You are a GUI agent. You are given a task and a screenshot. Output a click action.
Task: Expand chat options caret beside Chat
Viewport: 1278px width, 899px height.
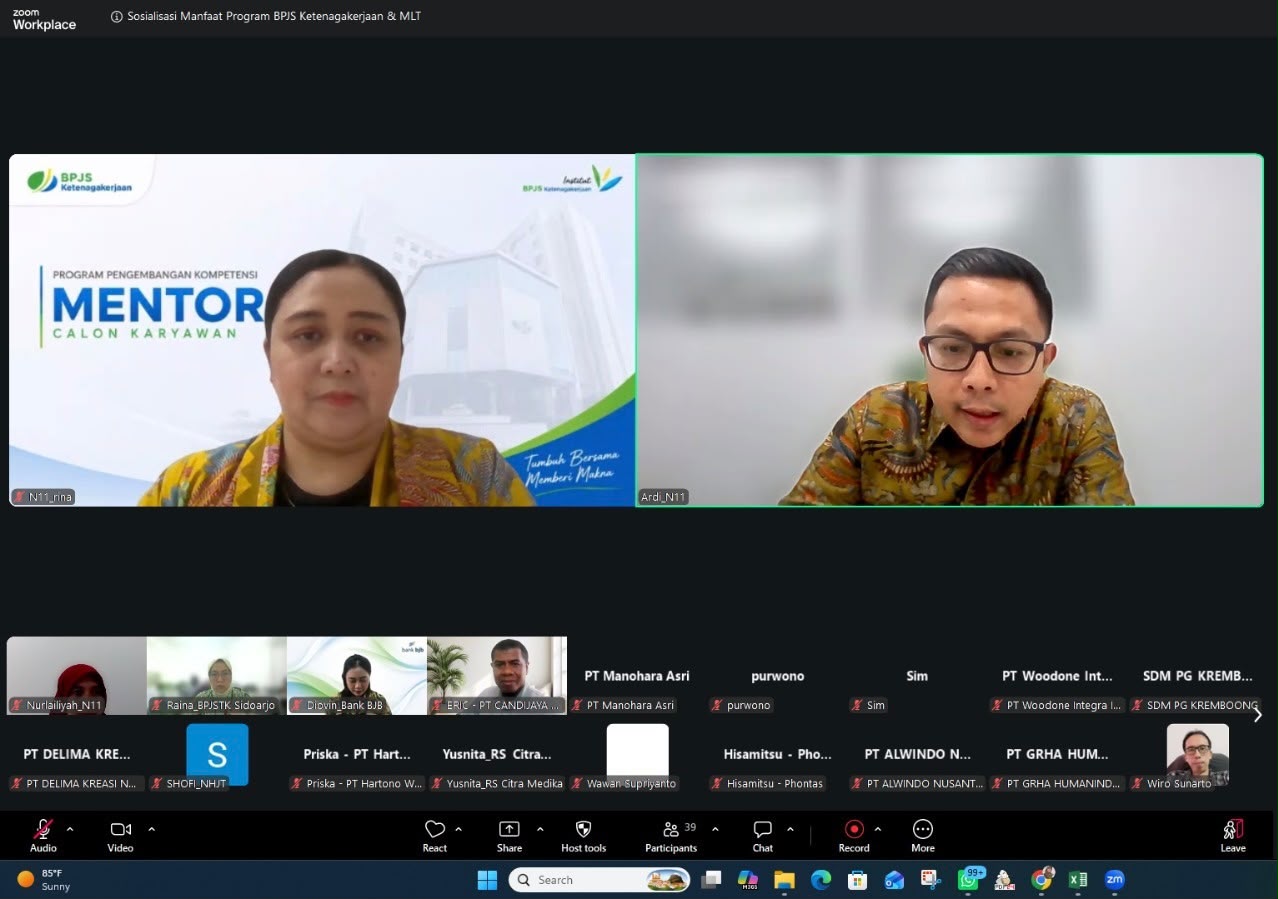coord(790,829)
